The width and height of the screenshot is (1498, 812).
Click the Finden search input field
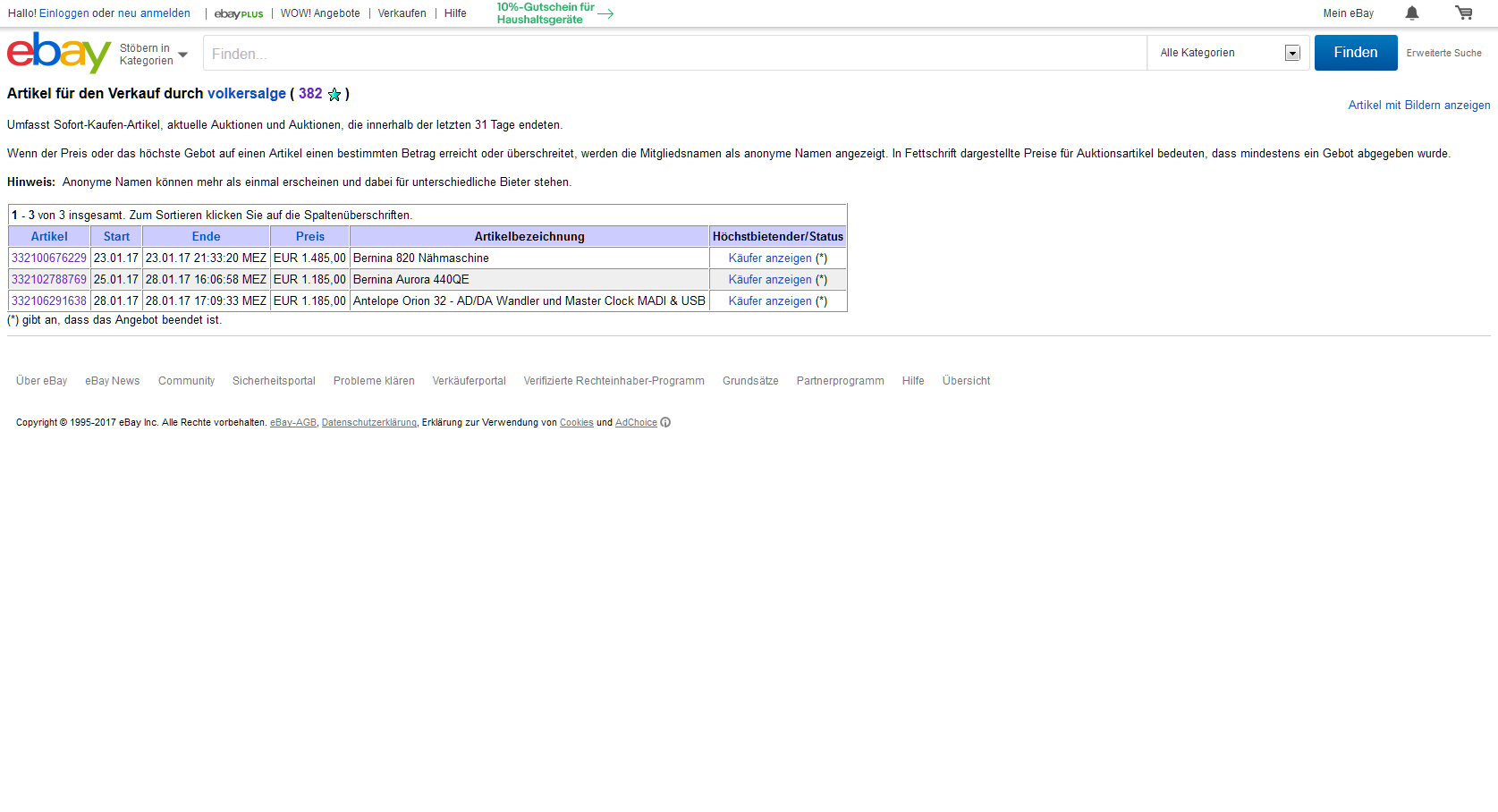[x=675, y=54]
